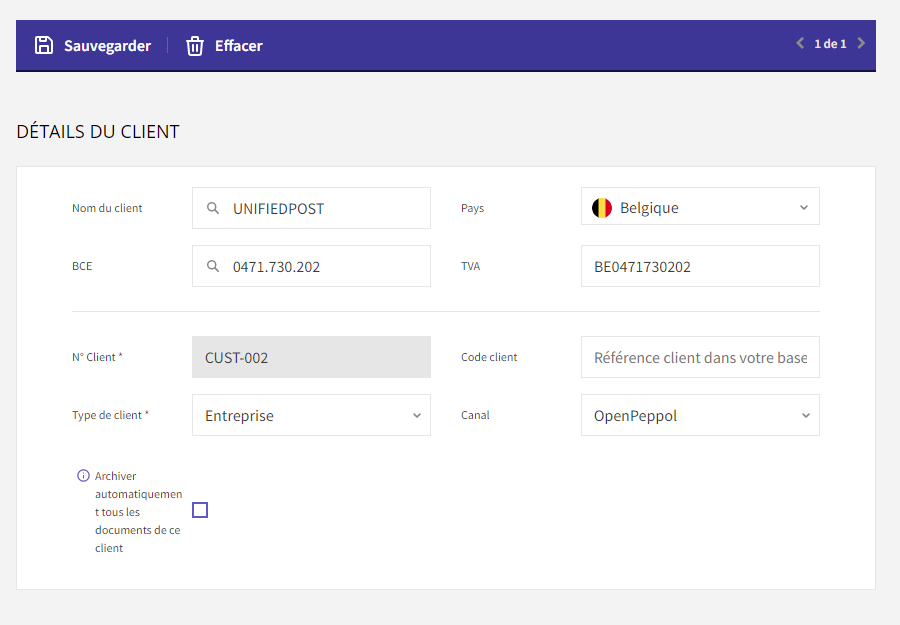Open the Canal dropdown showing OpenPeppol
The height and width of the screenshot is (625, 900).
coord(700,415)
